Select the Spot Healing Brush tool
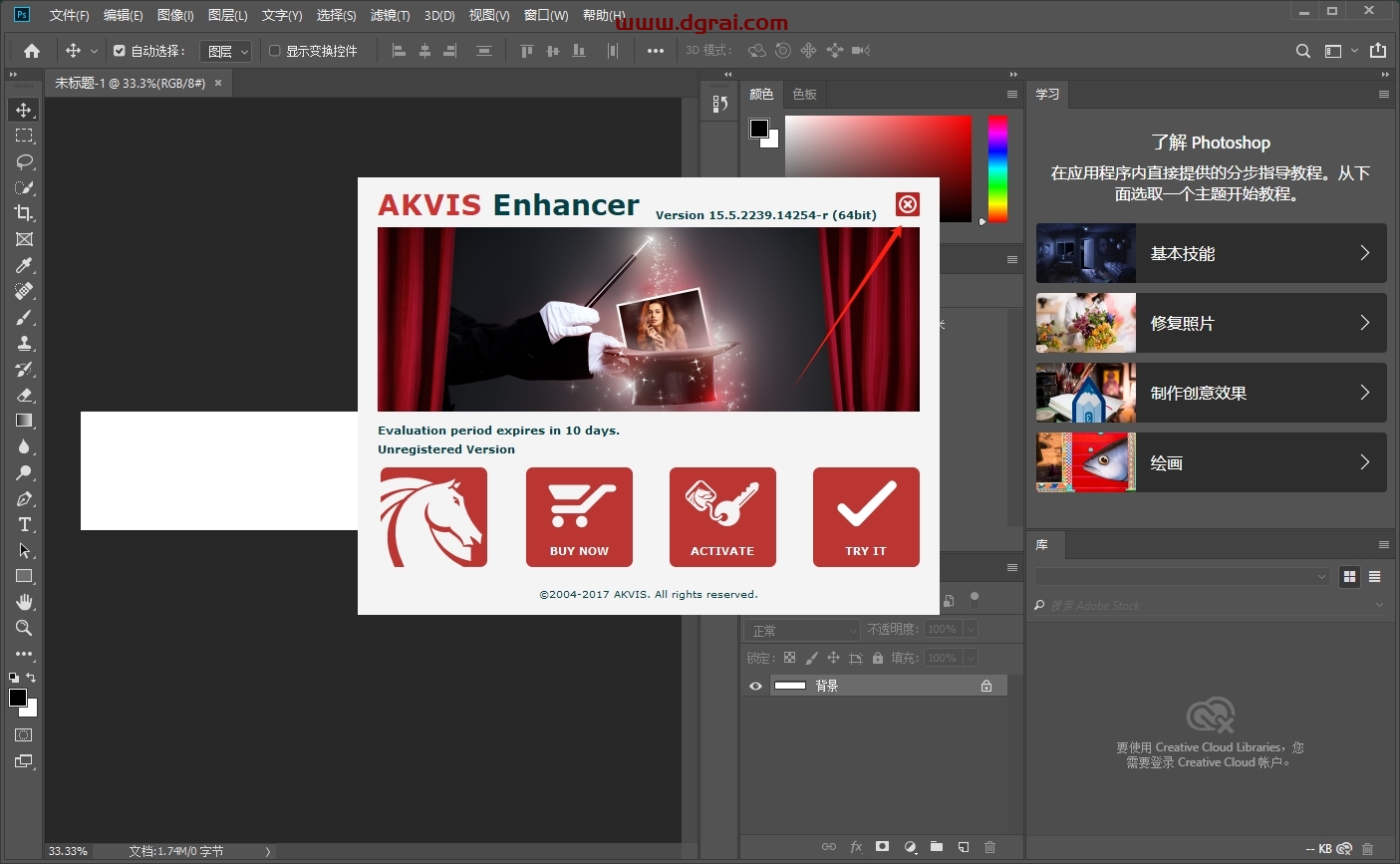This screenshot has width=1400, height=864. coord(24,291)
